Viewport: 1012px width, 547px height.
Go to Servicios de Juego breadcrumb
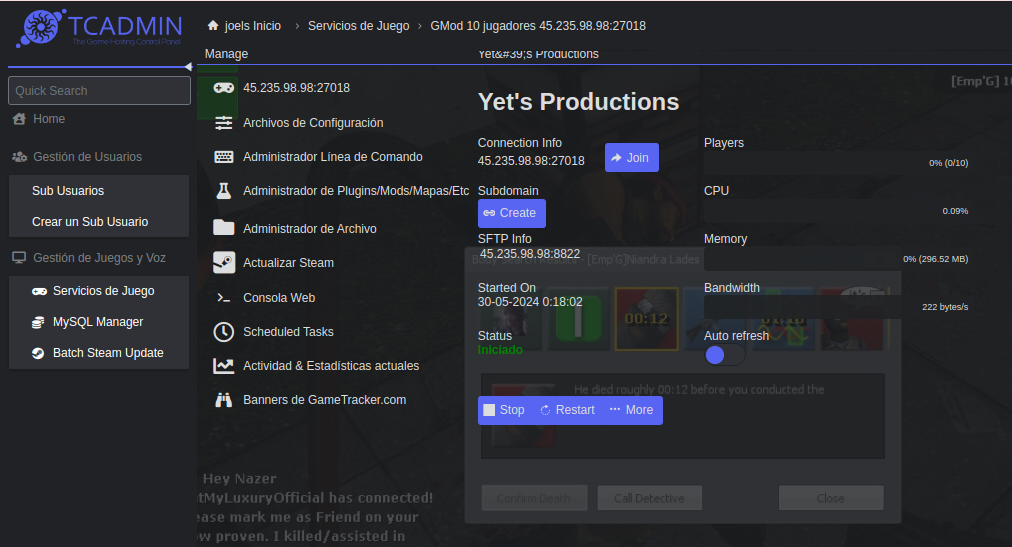(x=358, y=26)
